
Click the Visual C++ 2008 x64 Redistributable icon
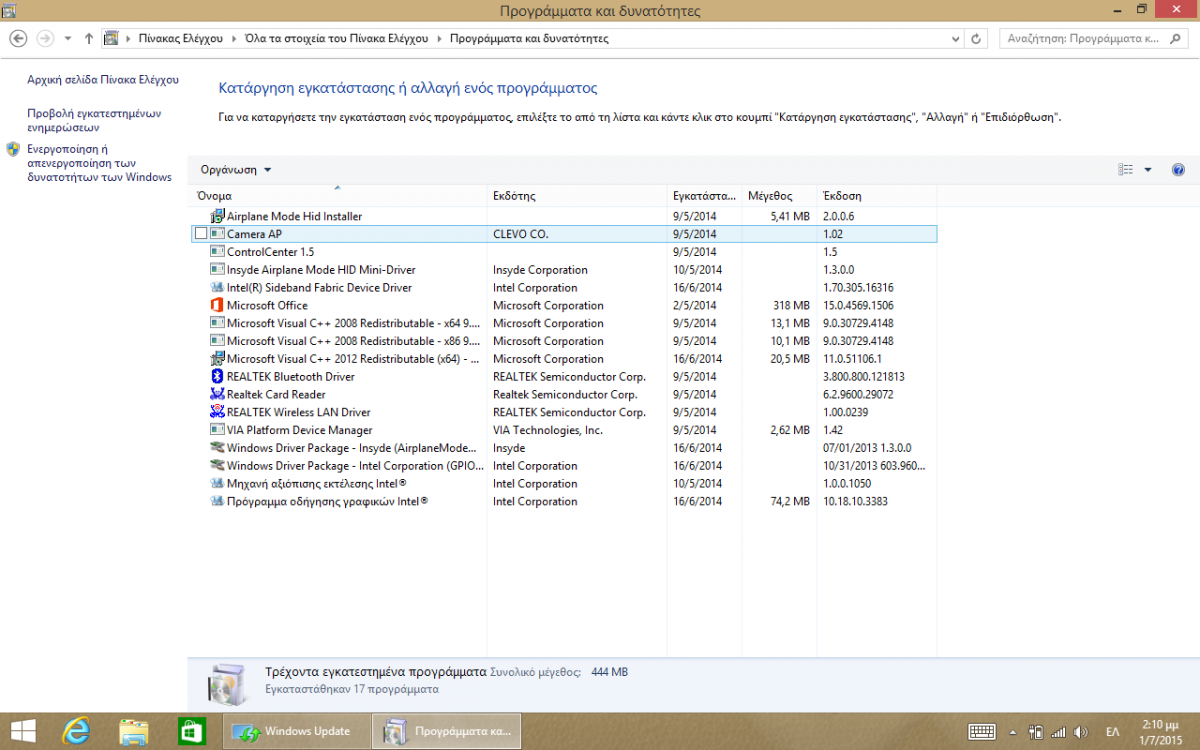coord(218,323)
